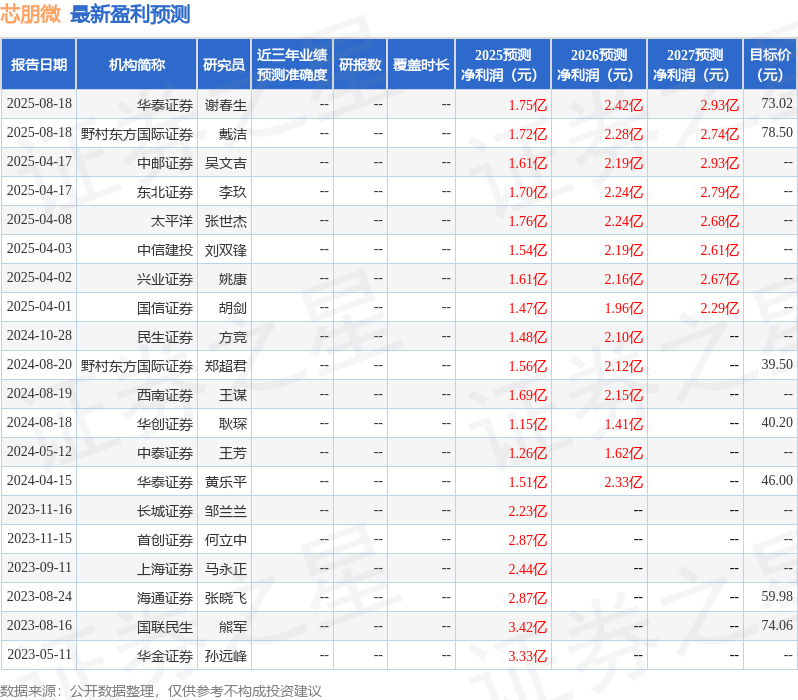This screenshot has width=798, height=700.
Task: Click 2.42亿 2026 forecast value
Action: pos(624,105)
